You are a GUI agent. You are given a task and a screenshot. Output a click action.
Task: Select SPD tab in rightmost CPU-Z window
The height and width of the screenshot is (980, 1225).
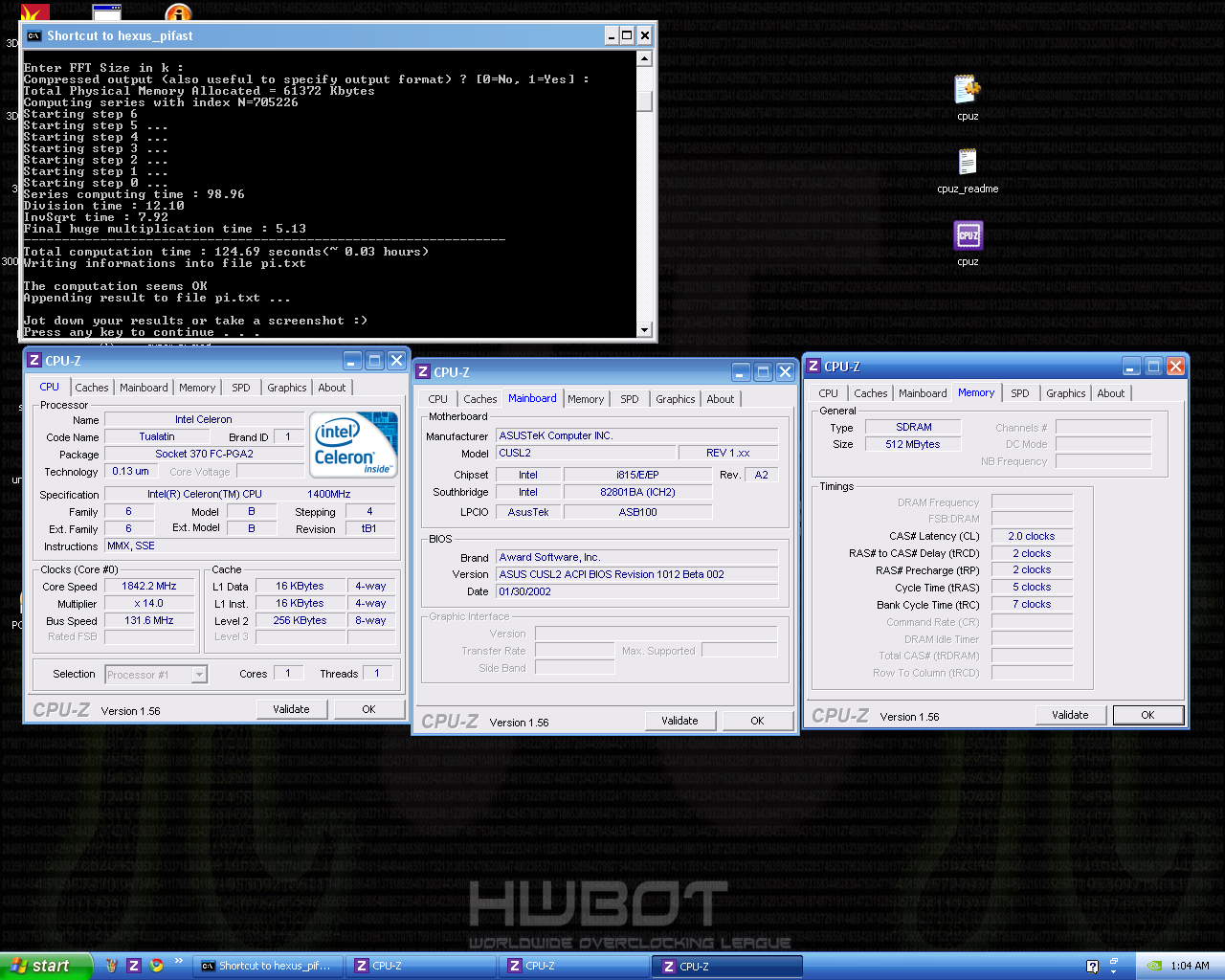(x=1020, y=393)
